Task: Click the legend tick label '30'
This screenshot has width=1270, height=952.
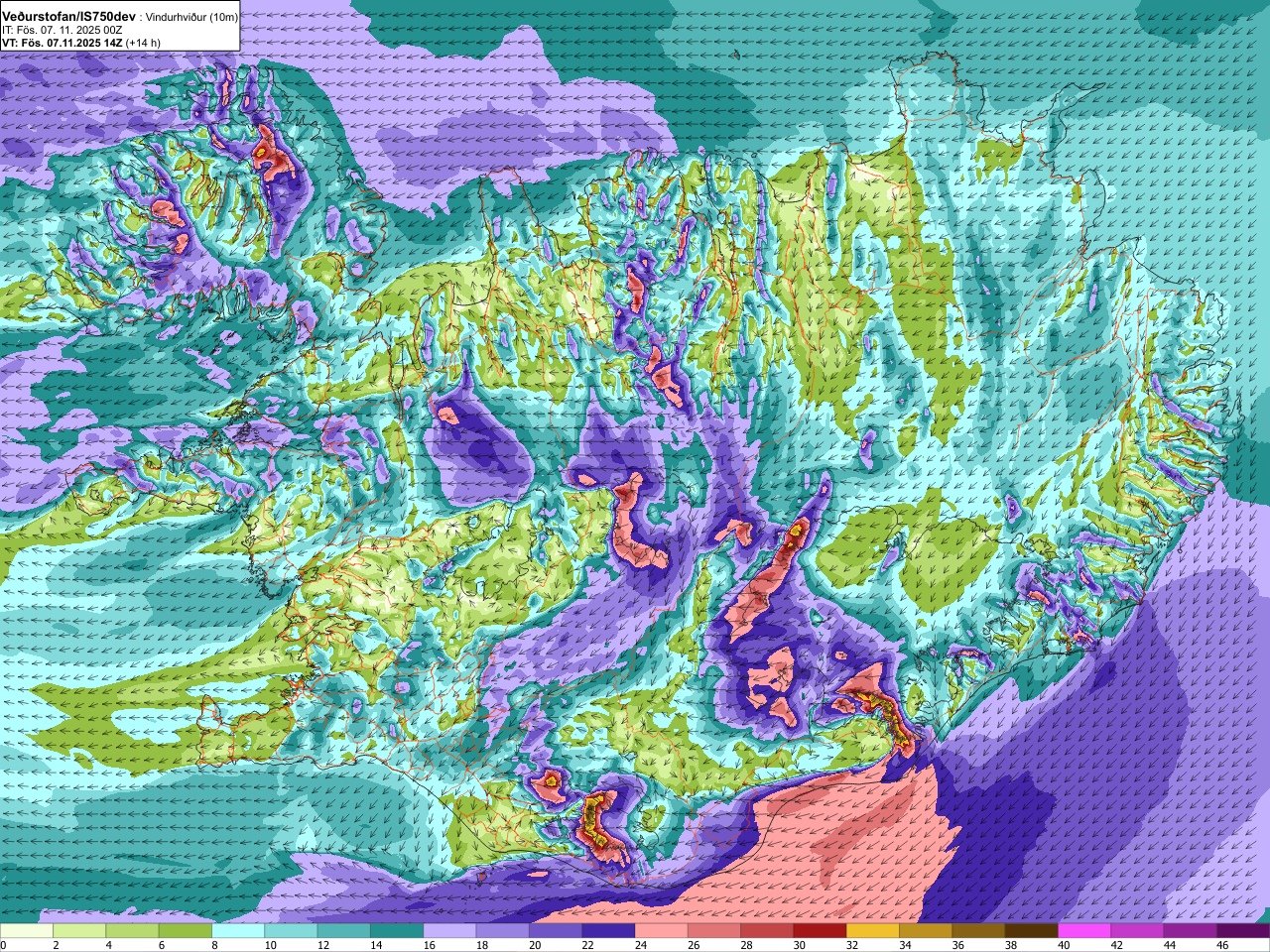Action: pyautogui.click(x=799, y=945)
